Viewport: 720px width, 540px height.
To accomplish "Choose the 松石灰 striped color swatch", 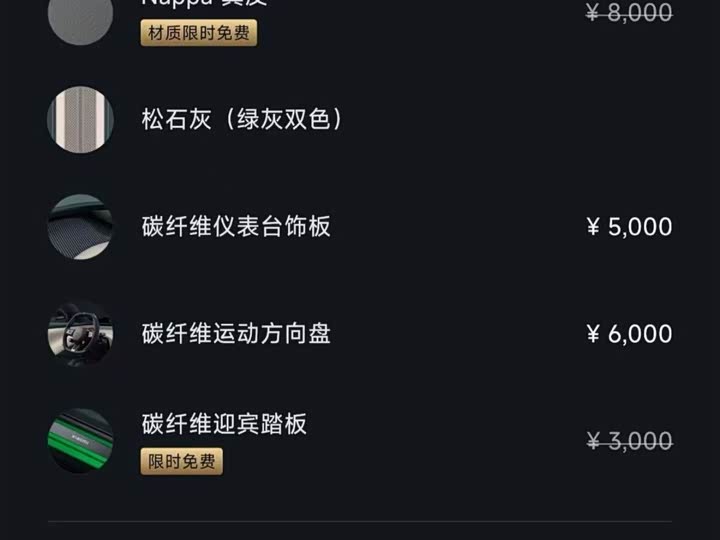I will (80, 120).
